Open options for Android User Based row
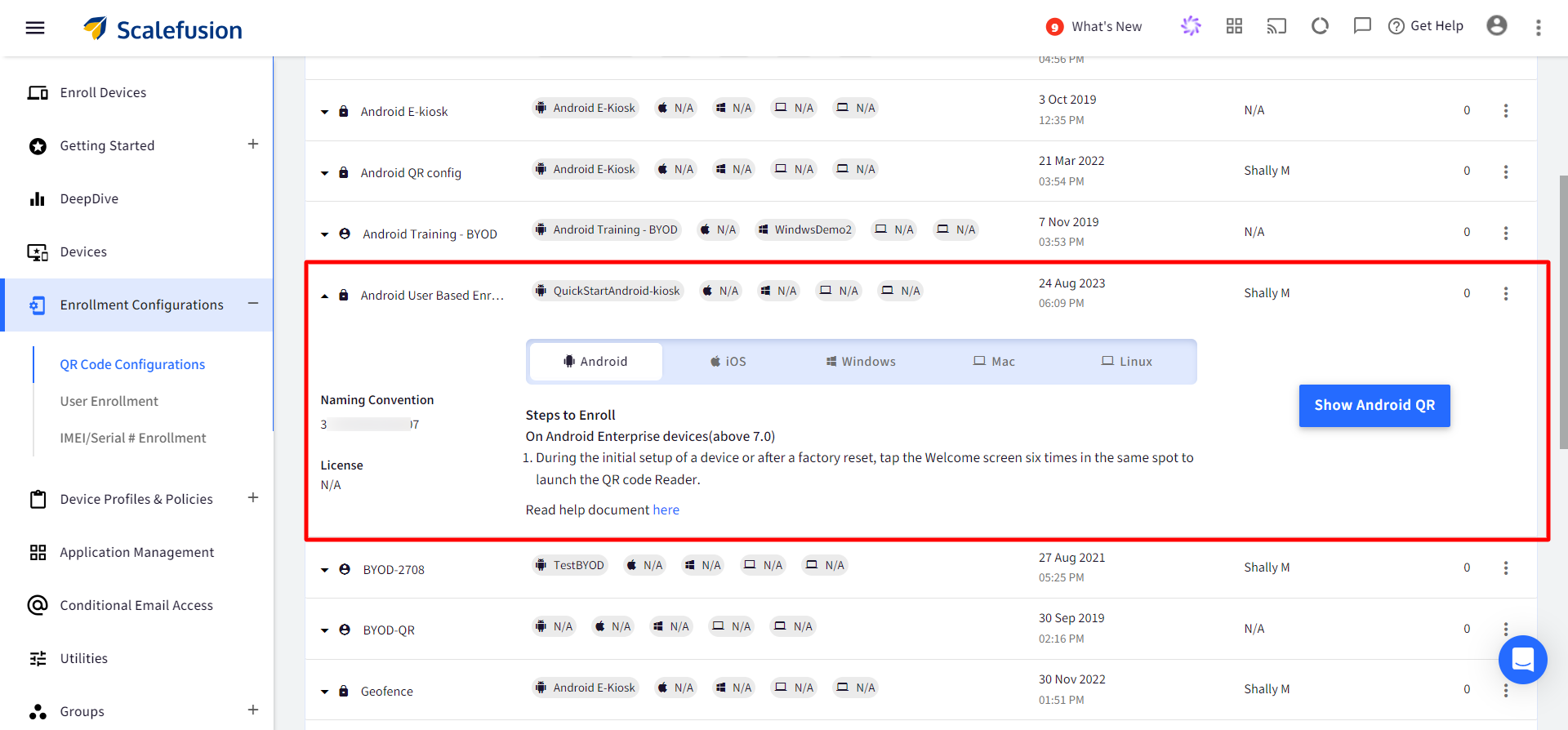Viewport: 1568px width, 730px height. pyautogui.click(x=1506, y=293)
